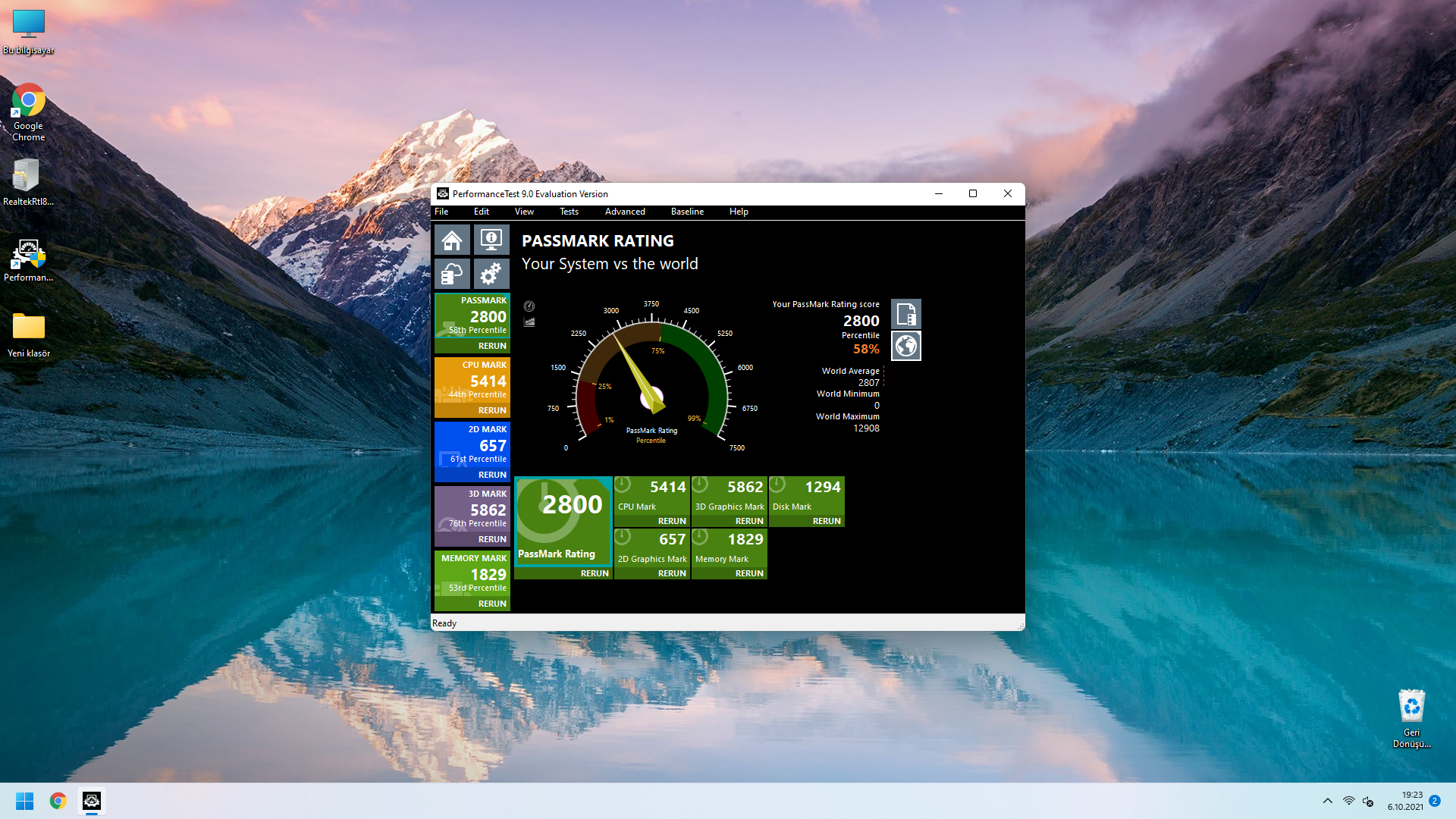Click the large PassMark Rating 2800 tile
The image size is (1456, 819).
[x=563, y=519]
